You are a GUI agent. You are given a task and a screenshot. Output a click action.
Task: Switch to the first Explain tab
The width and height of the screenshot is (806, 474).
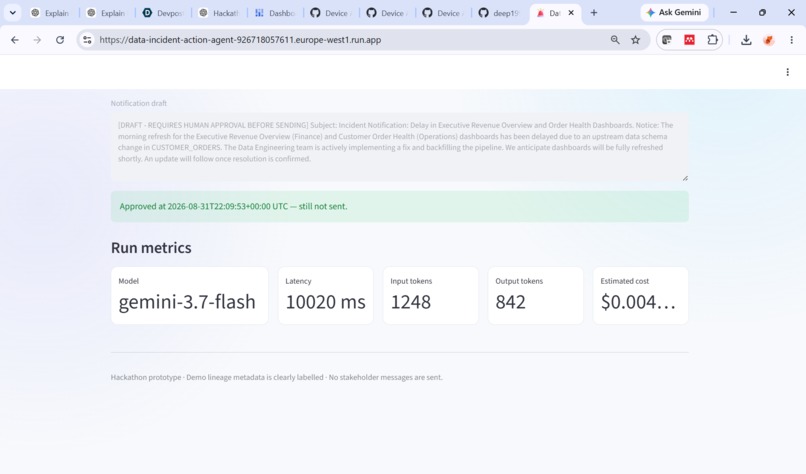pyautogui.click(x=50, y=13)
